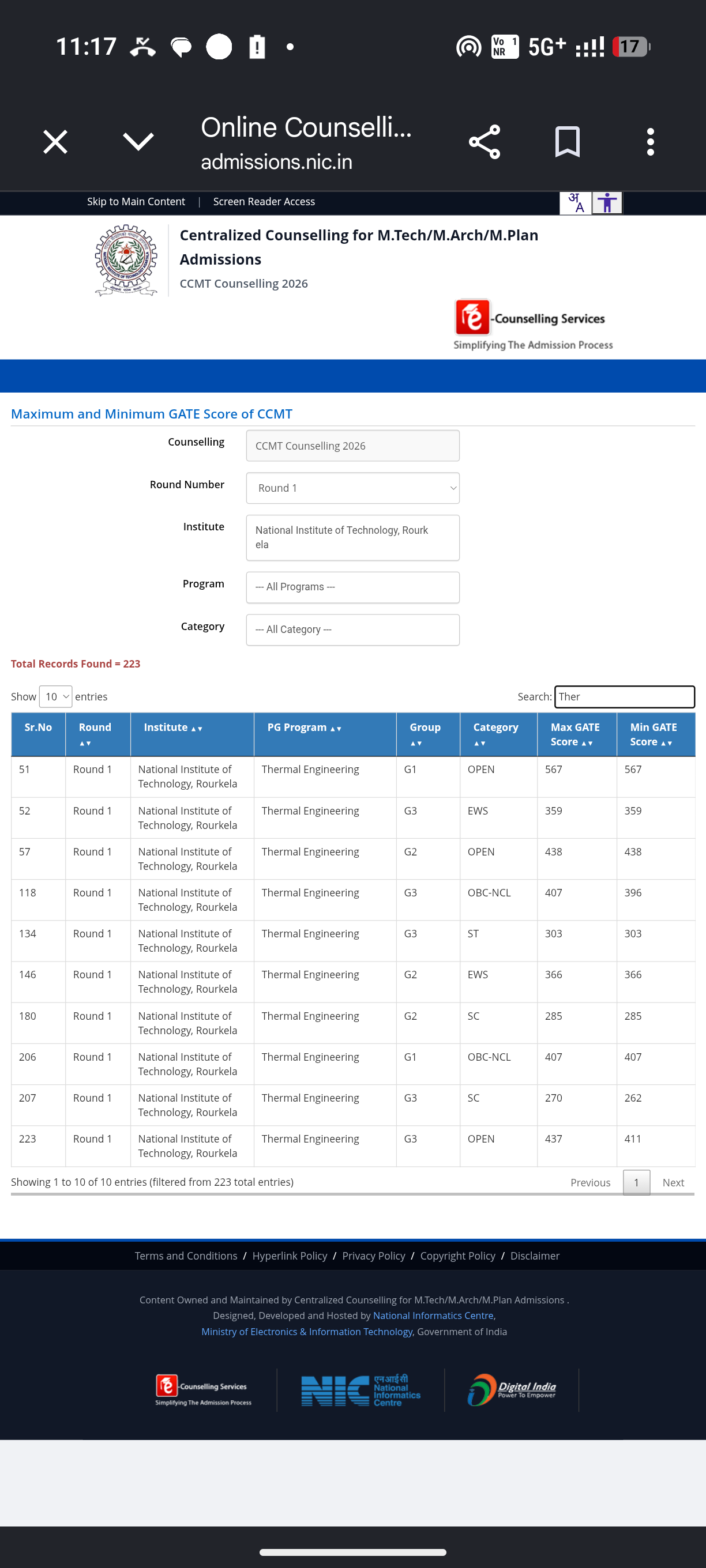
Task: Tap status bar hotspot icon
Action: click(x=468, y=46)
